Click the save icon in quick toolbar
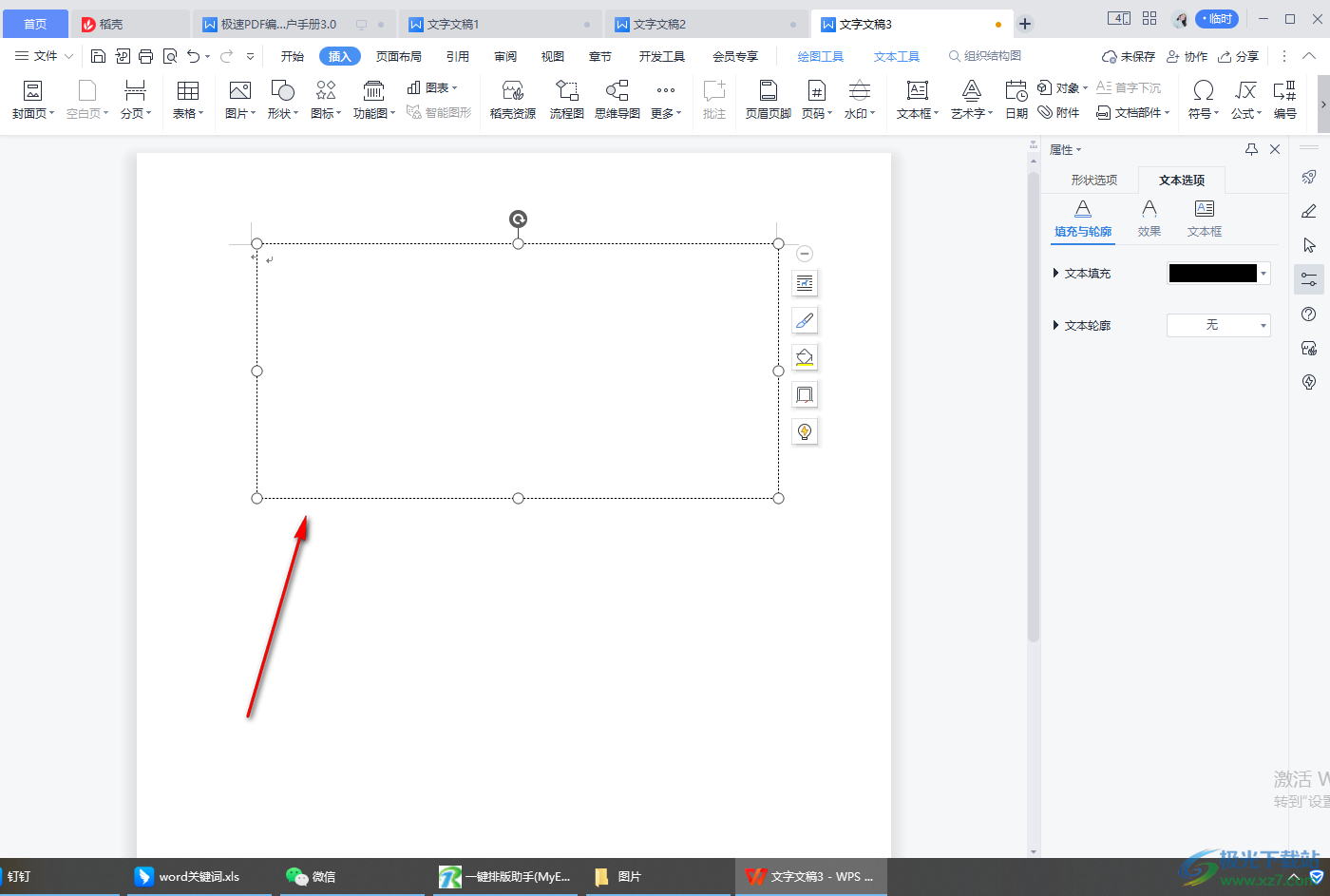 pyautogui.click(x=98, y=56)
